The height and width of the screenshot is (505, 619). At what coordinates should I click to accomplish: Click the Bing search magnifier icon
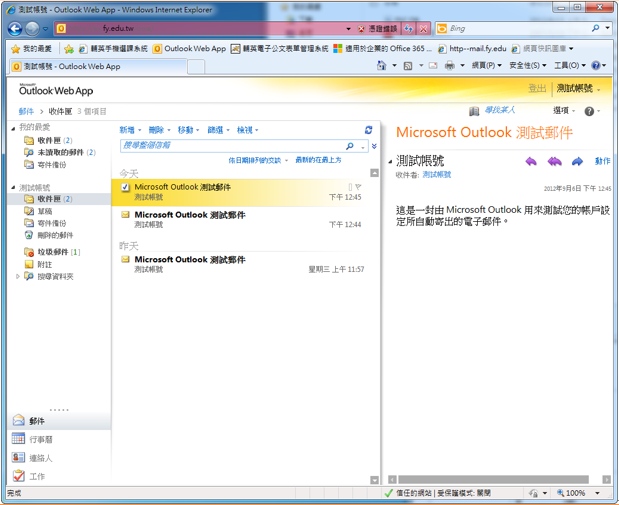[595, 28]
